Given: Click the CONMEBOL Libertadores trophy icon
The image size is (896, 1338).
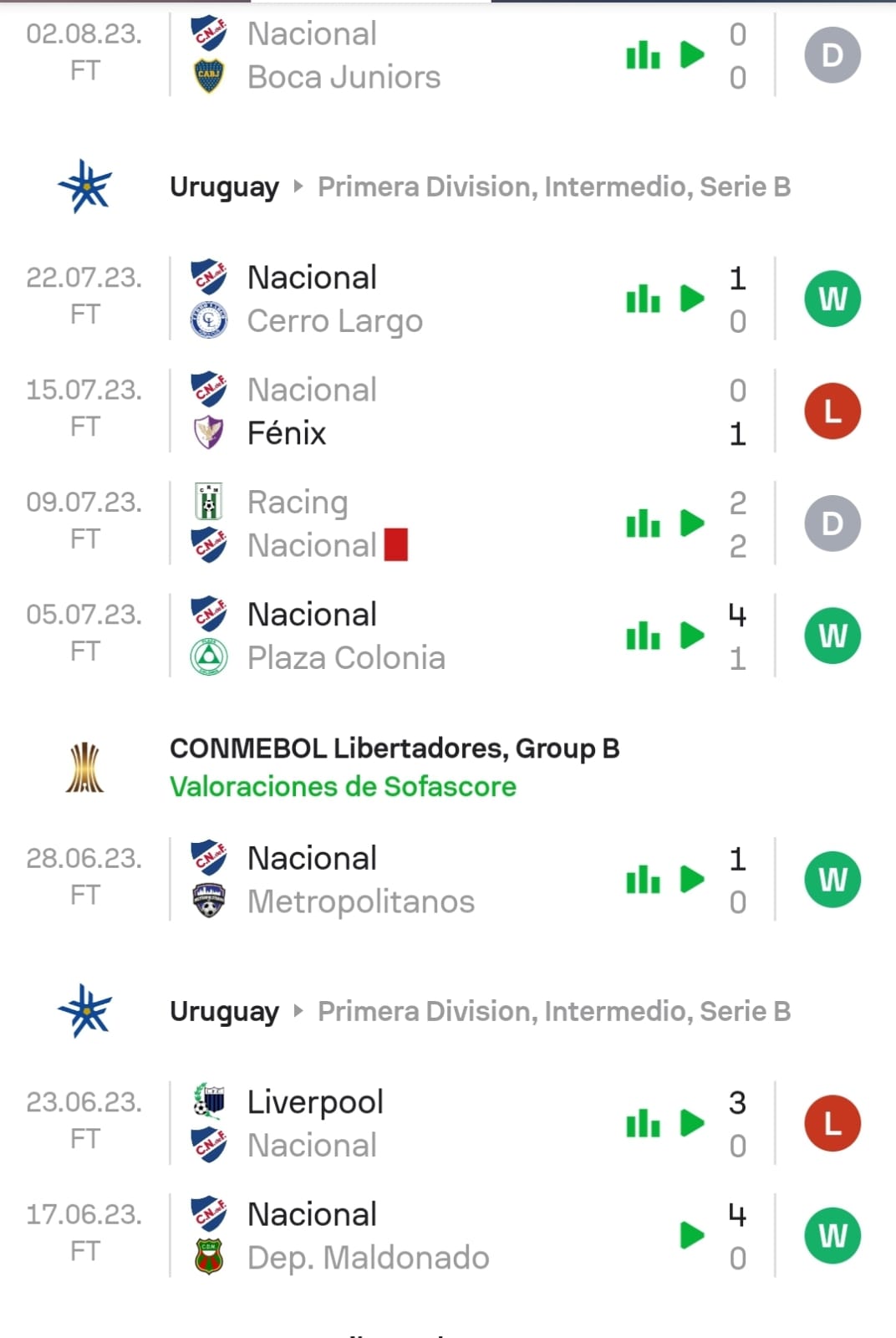Looking at the screenshot, I should click(x=84, y=768).
